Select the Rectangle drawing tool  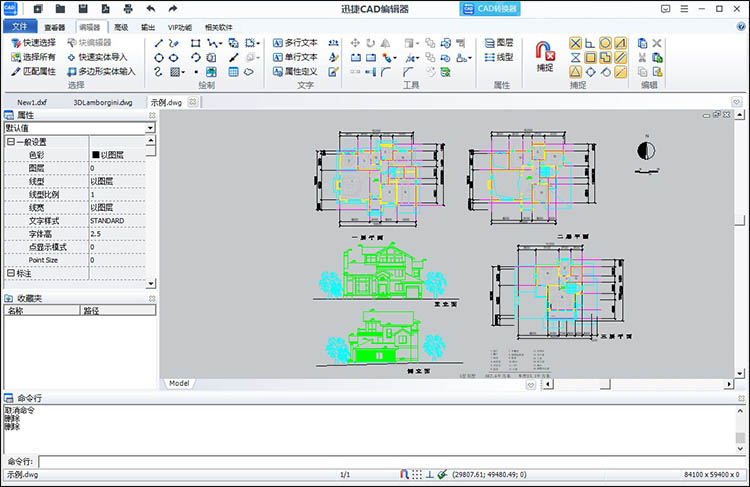point(195,43)
